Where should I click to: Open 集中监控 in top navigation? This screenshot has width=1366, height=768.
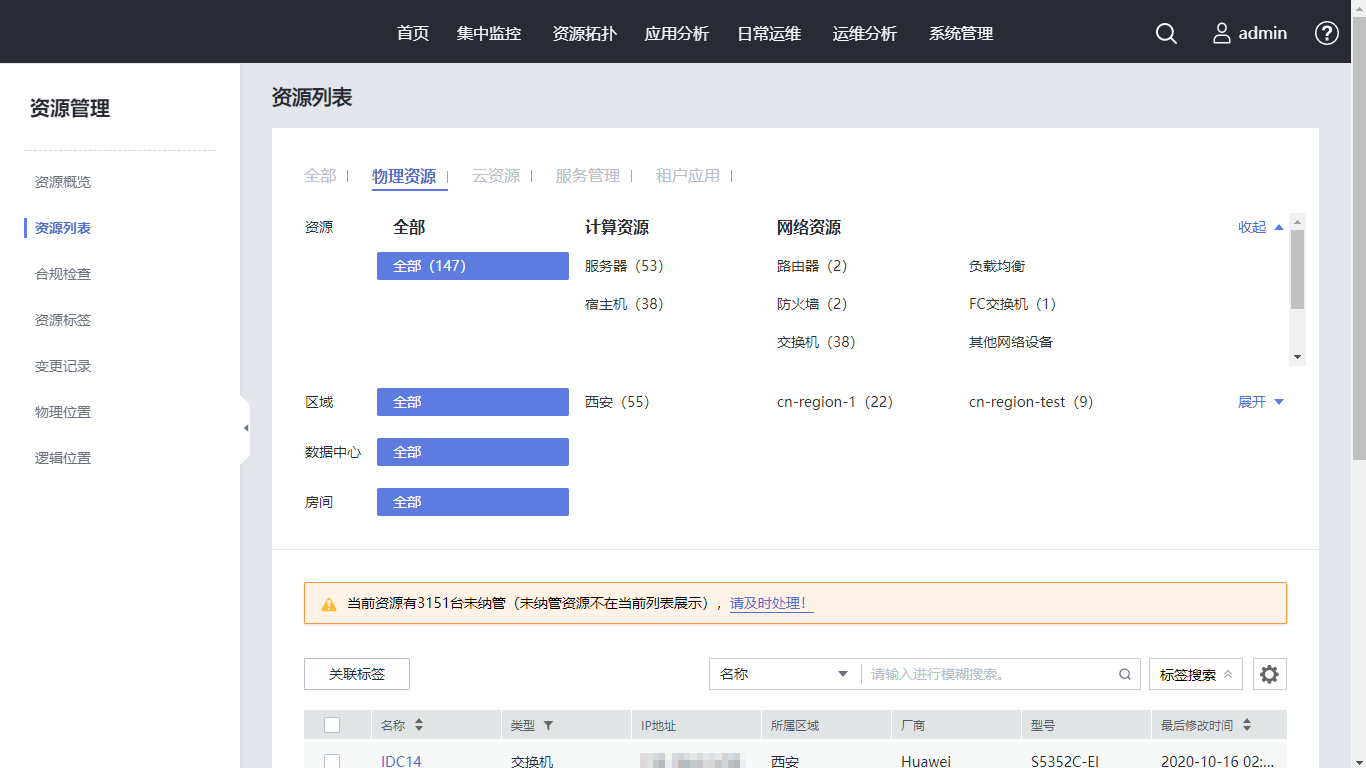tap(489, 33)
